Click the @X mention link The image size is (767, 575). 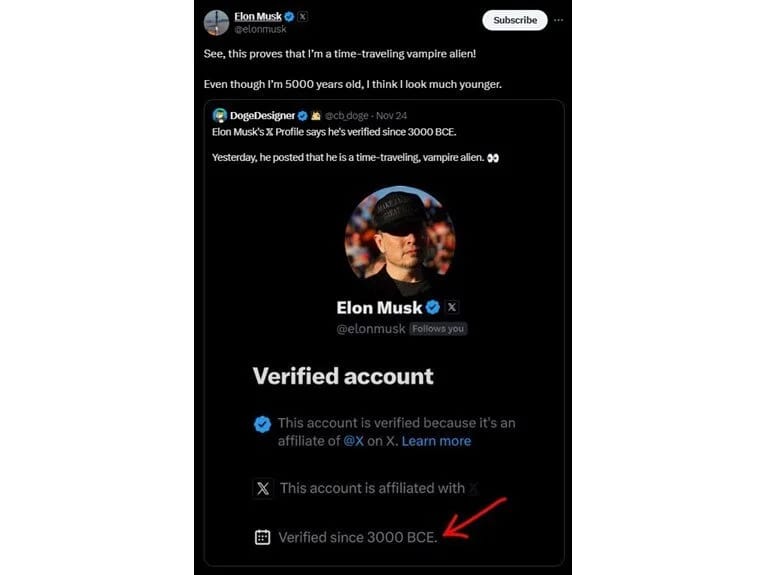[x=353, y=441]
